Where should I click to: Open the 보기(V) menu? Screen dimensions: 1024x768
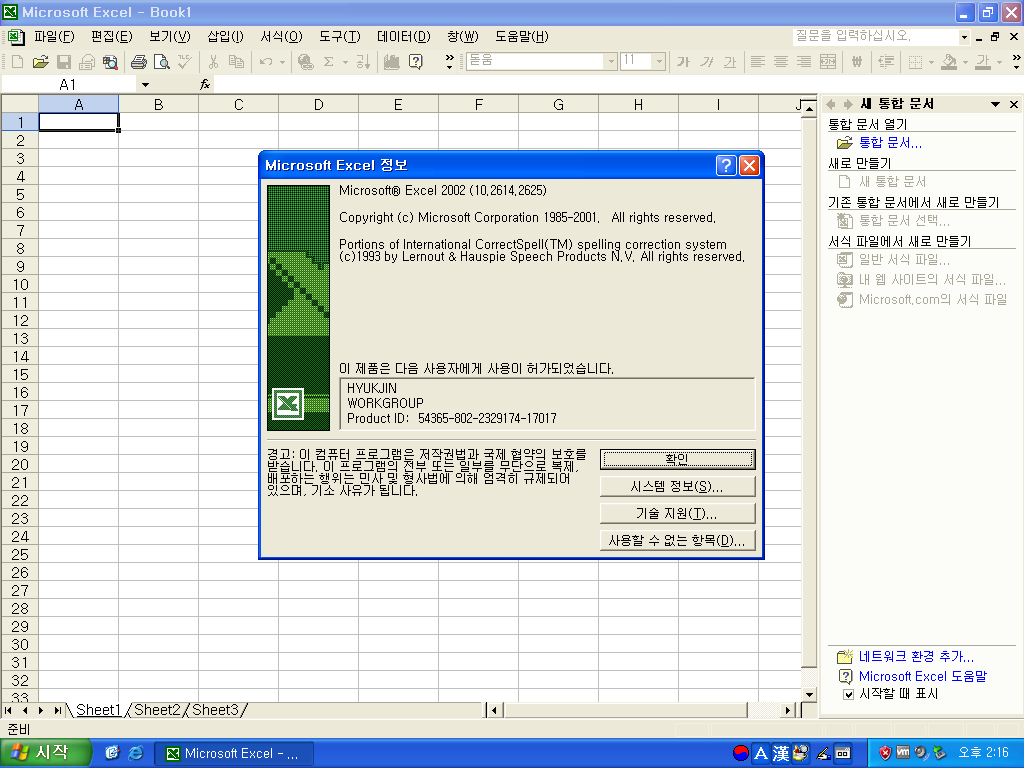click(170, 37)
